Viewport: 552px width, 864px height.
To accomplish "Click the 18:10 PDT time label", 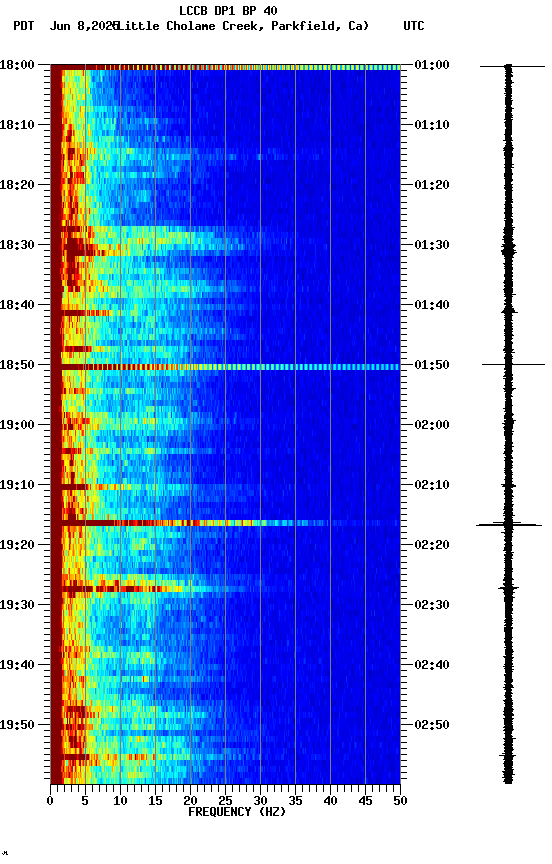I will click(x=17, y=125).
